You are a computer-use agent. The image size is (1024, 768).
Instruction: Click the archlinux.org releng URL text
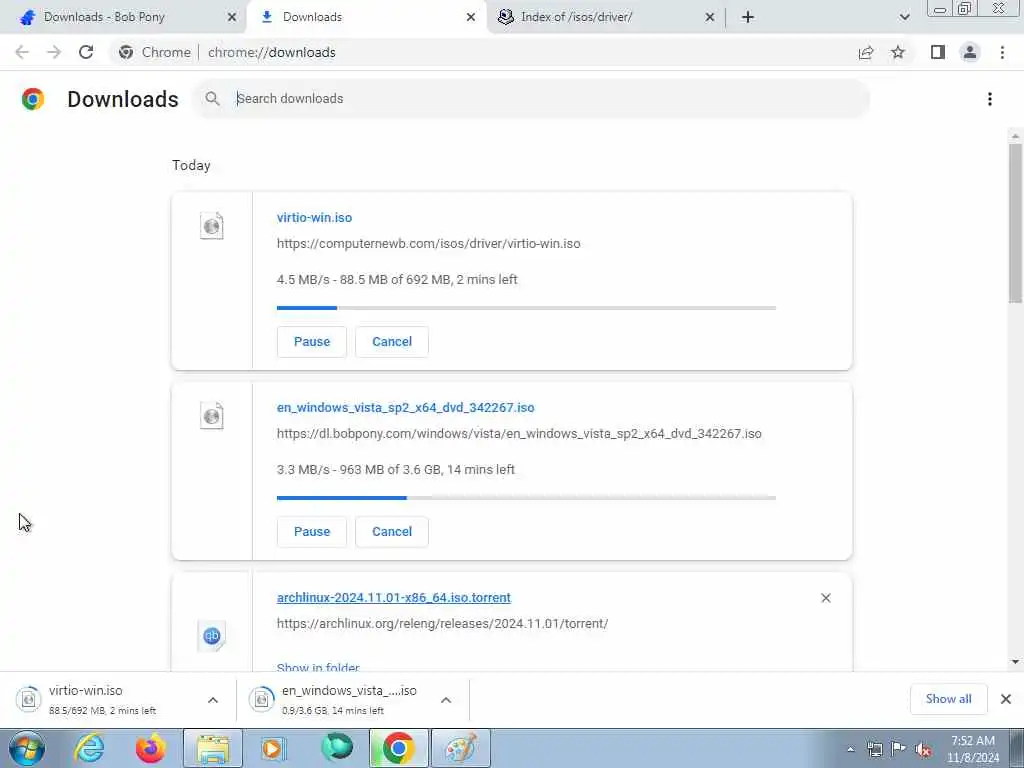442,624
